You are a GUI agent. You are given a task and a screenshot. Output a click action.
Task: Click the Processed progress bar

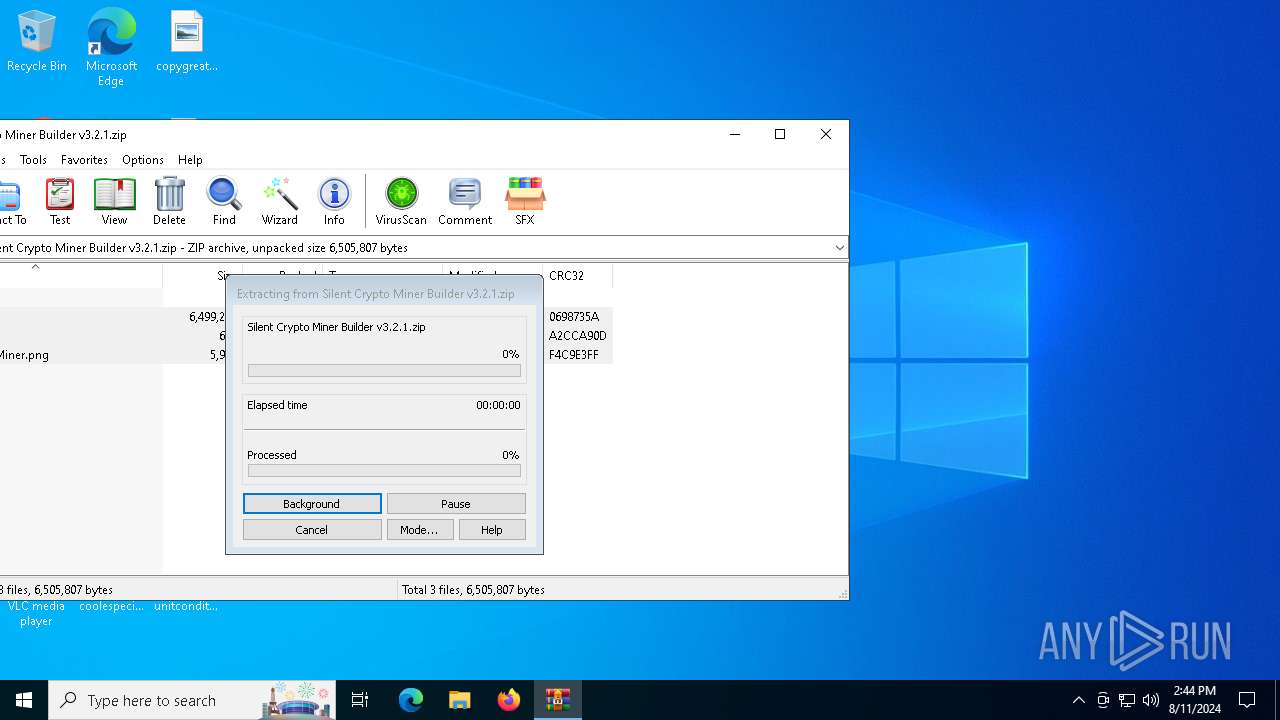[384, 470]
